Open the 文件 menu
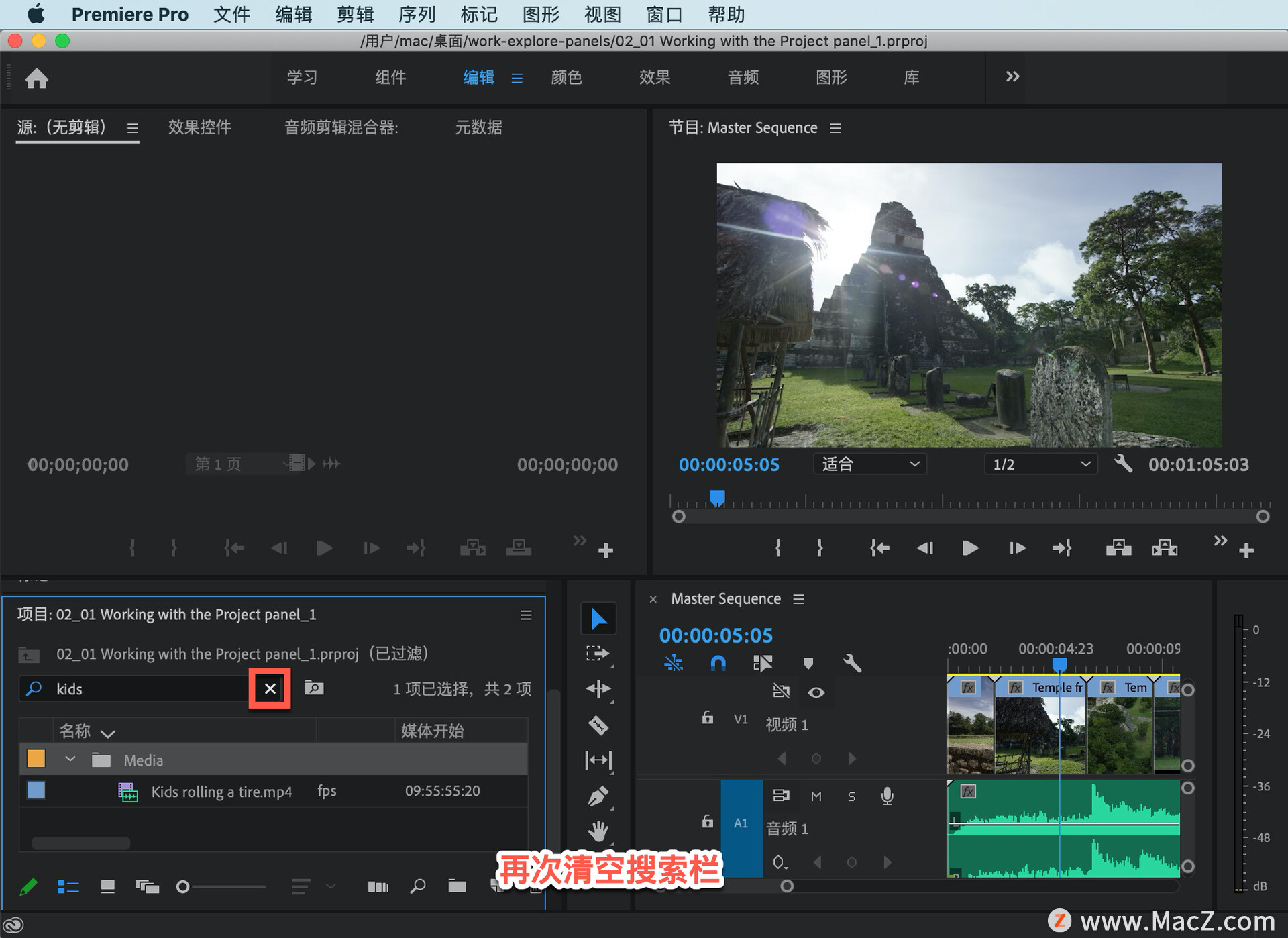The width and height of the screenshot is (1288, 938). 231,14
